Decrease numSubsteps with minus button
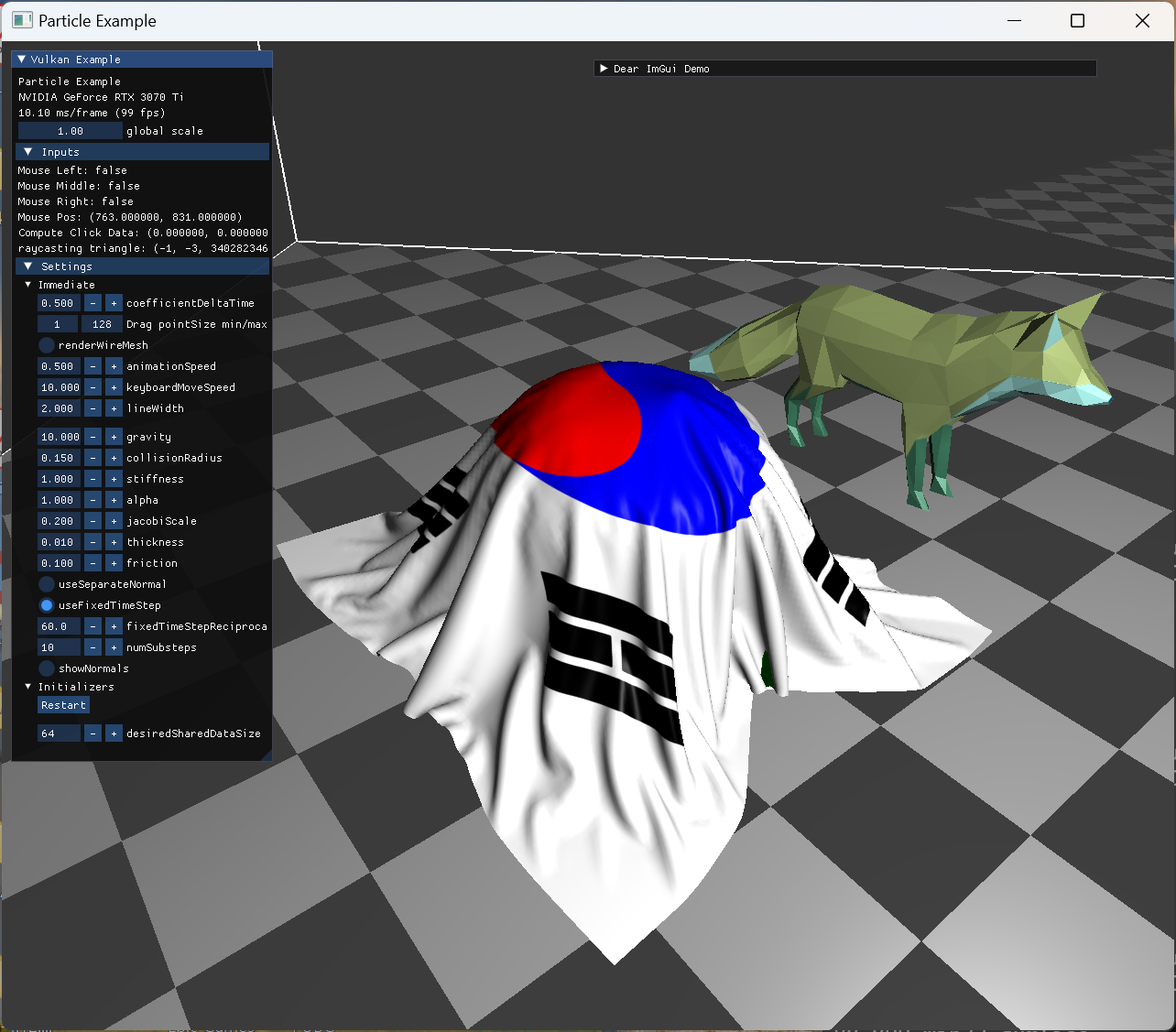Image resolution: width=1176 pixels, height=1032 pixels. [x=93, y=647]
